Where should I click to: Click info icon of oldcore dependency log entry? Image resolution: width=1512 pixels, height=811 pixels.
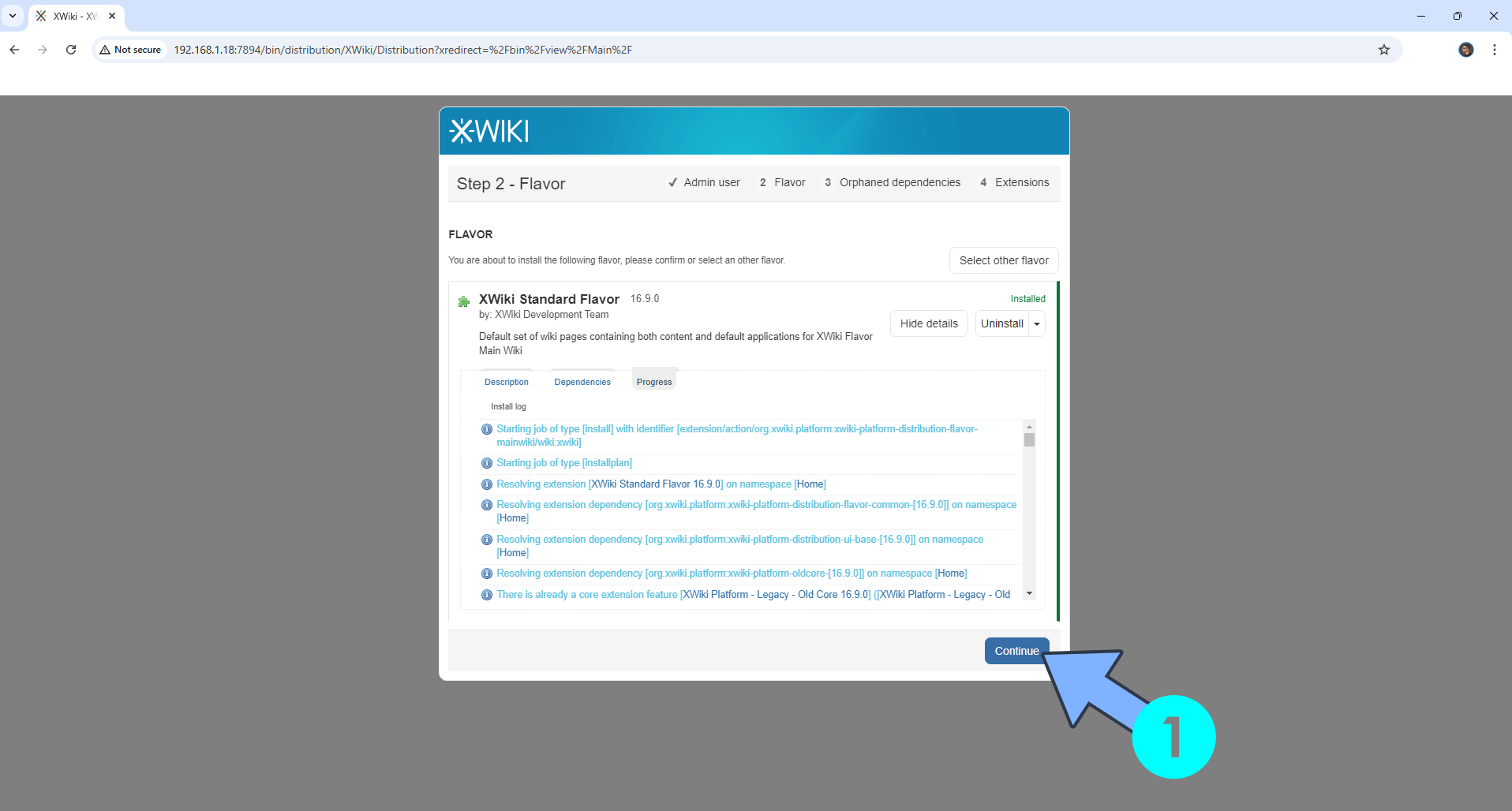point(487,574)
